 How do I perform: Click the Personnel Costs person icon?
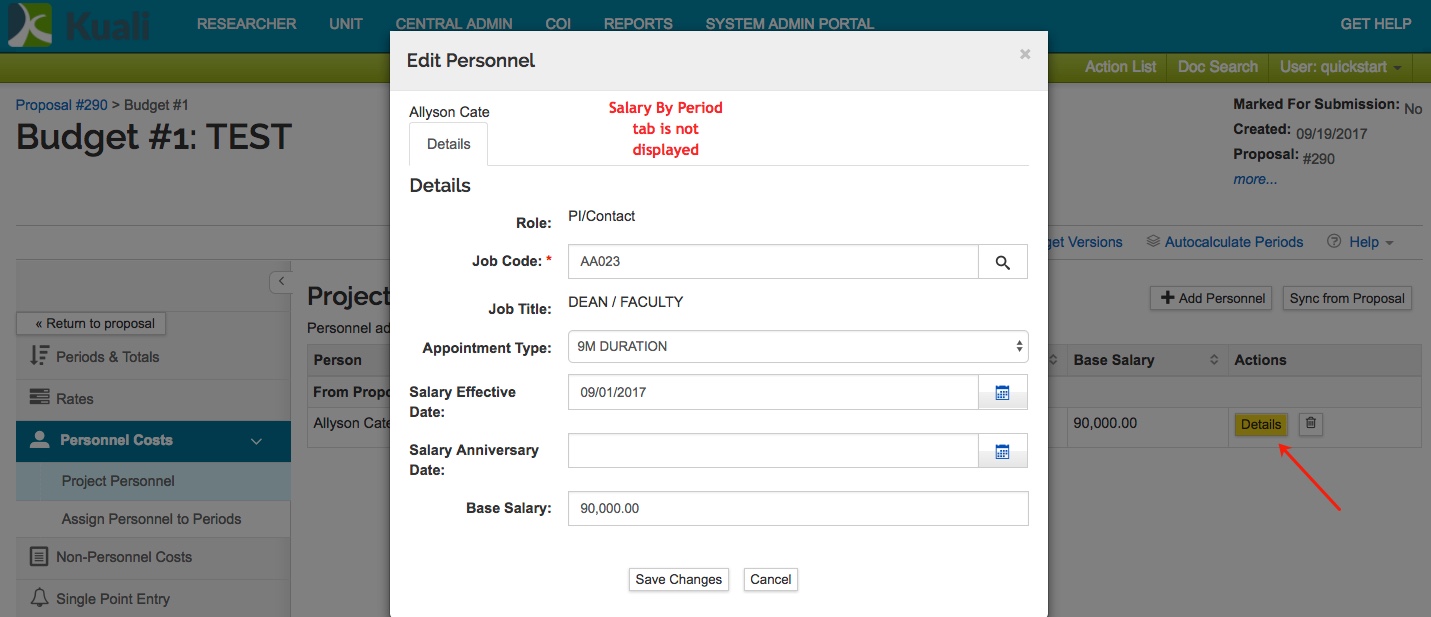click(40, 440)
